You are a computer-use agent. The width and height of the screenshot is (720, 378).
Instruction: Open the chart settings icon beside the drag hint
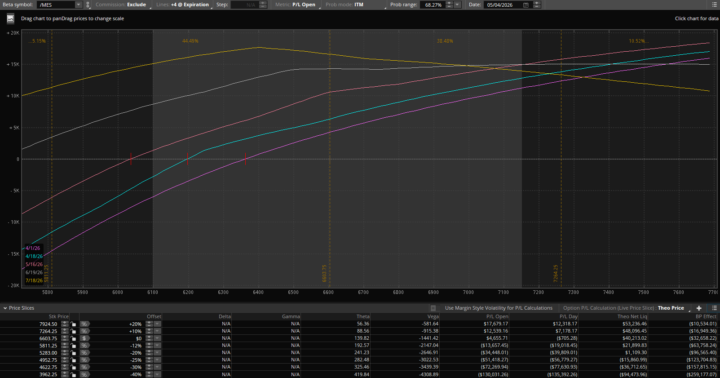(x=10, y=18)
